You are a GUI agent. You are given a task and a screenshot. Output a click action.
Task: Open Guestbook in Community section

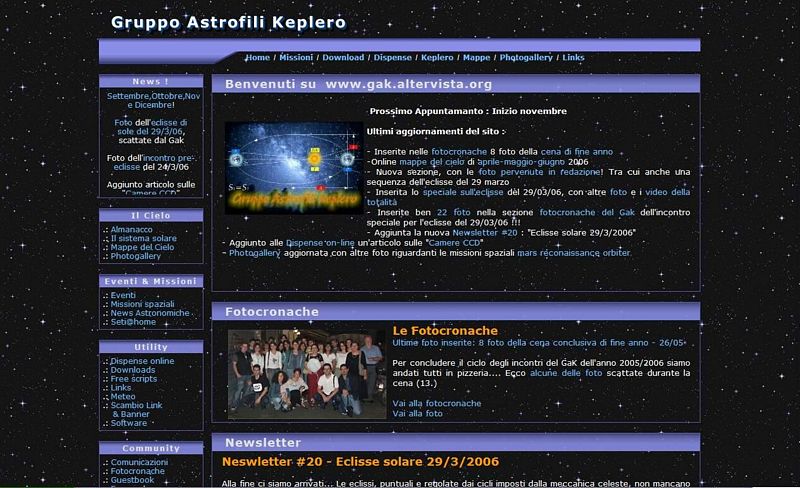tap(132, 480)
